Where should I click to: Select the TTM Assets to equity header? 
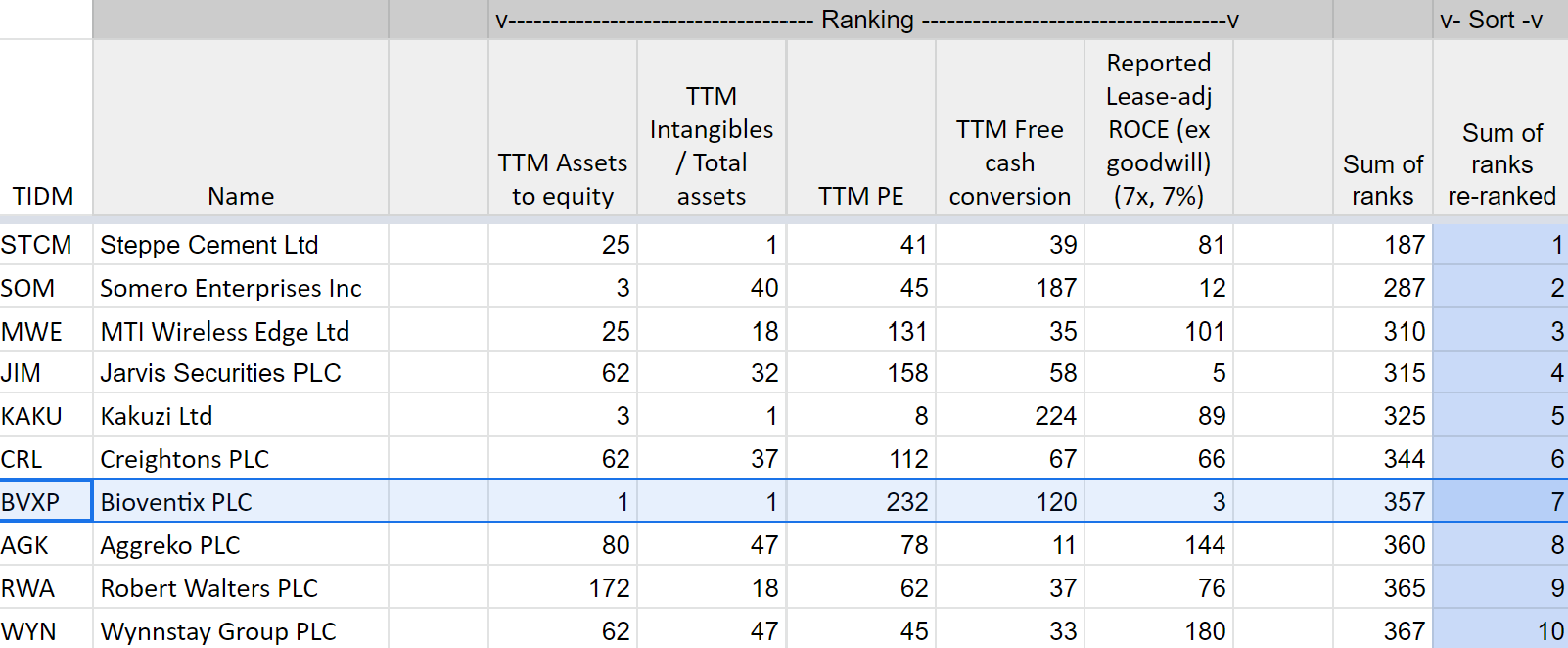pos(563,127)
